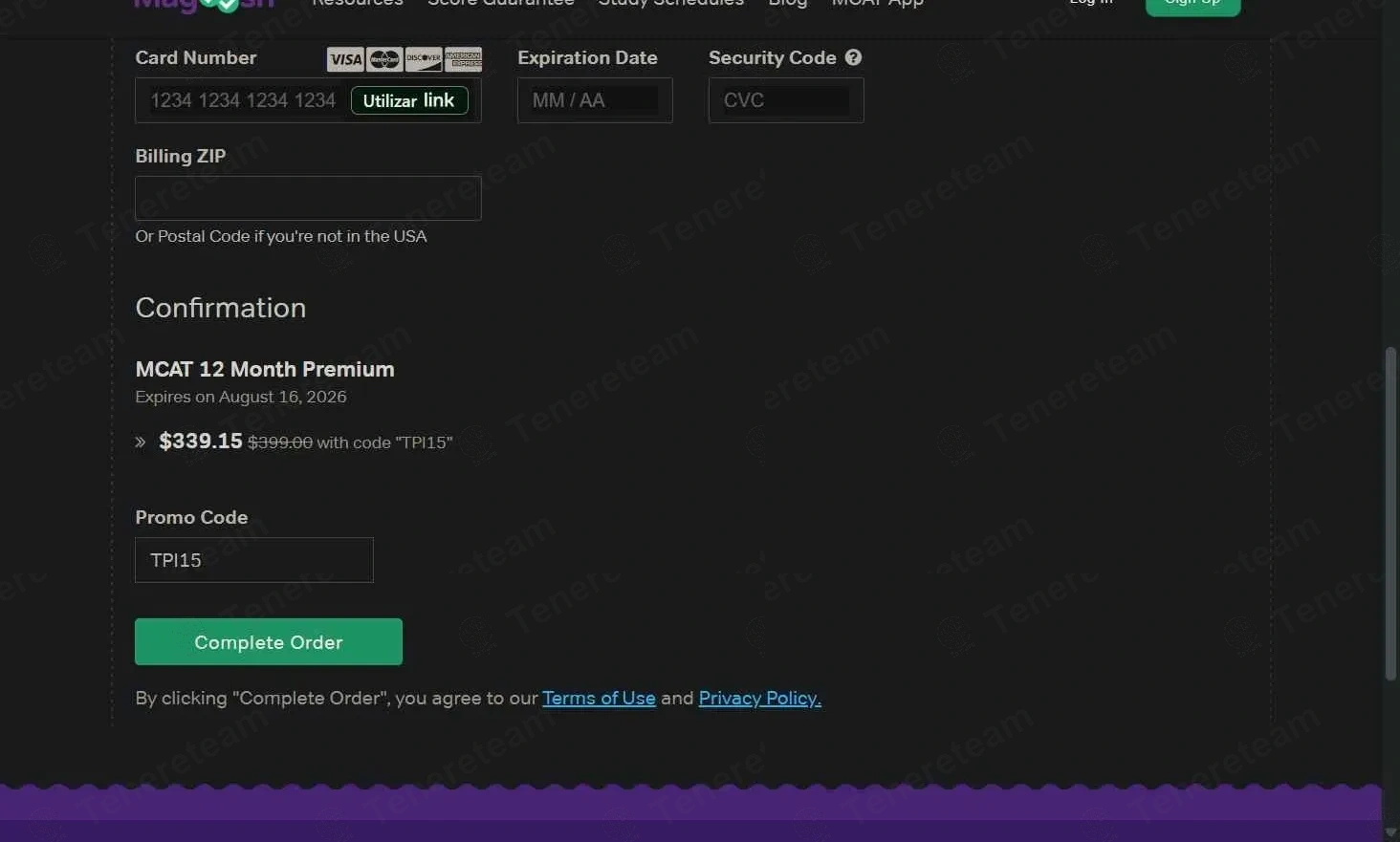Click the page's vertical scrollbar thumb
This screenshot has height=842, width=1400.
[x=1390, y=513]
